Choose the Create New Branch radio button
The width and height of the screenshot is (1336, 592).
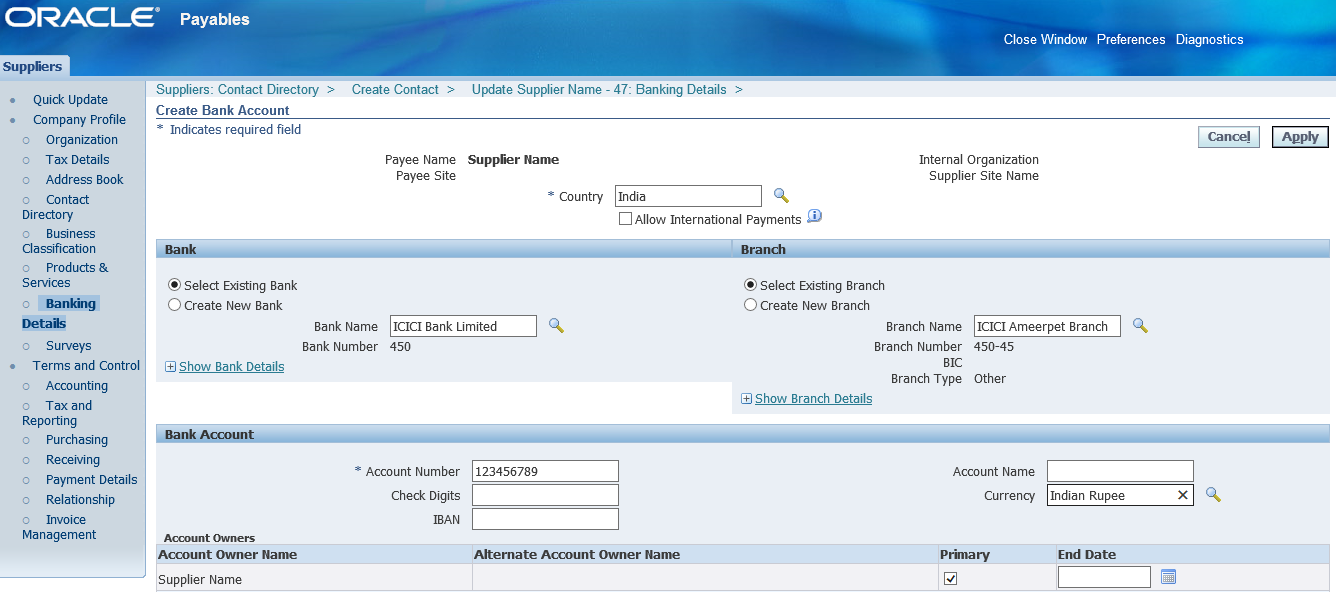(750, 305)
